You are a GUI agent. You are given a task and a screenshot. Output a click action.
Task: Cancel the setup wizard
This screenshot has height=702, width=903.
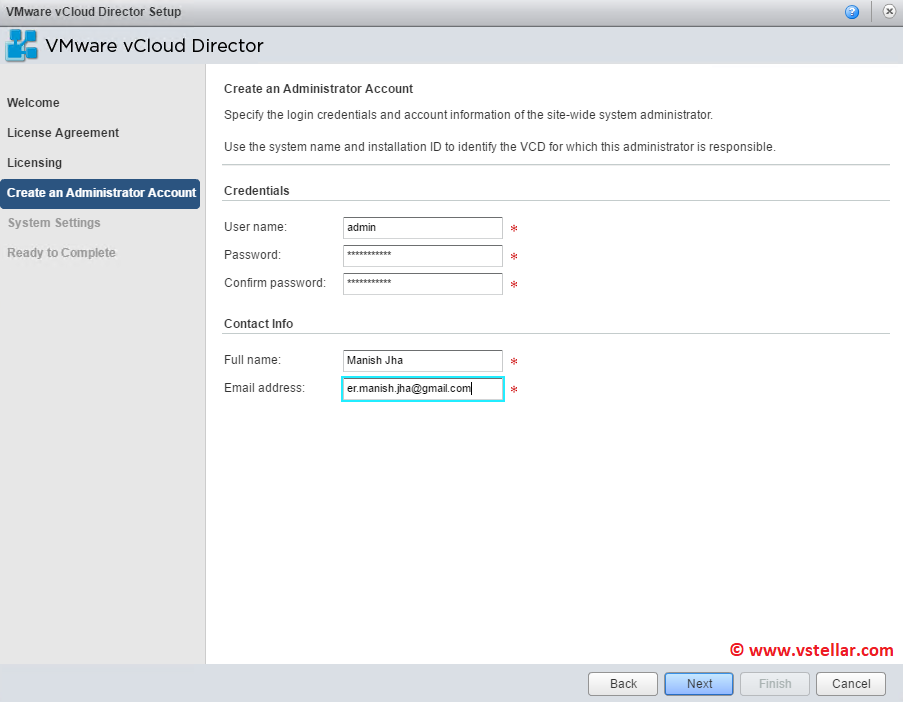coord(851,684)
